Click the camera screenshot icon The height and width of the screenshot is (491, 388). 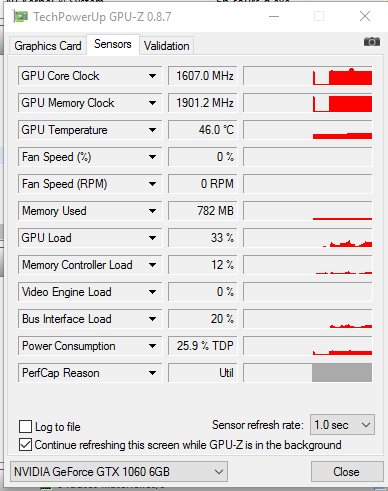click(x=372, y=42)
